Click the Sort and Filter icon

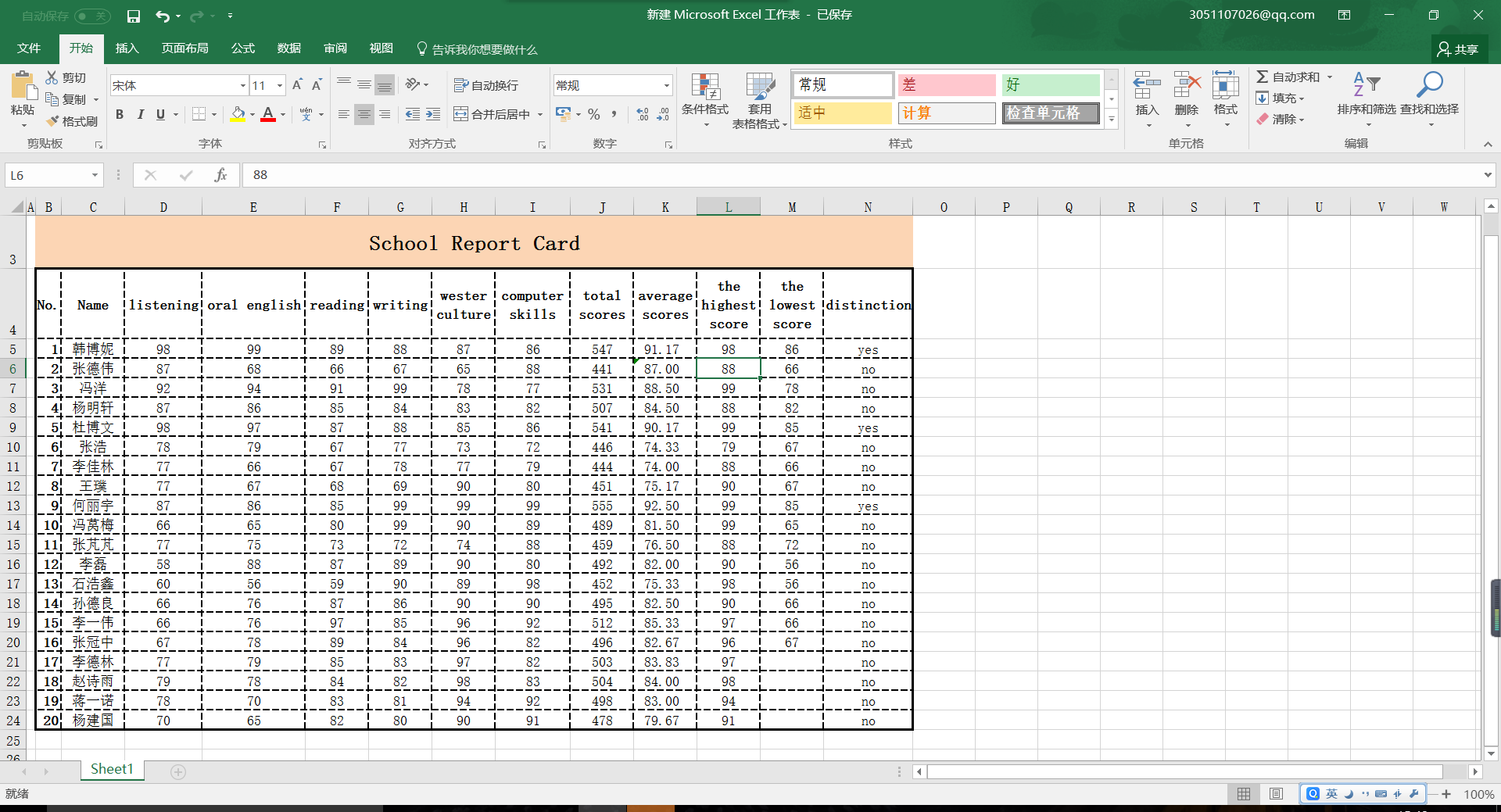tap(1366, 84)
